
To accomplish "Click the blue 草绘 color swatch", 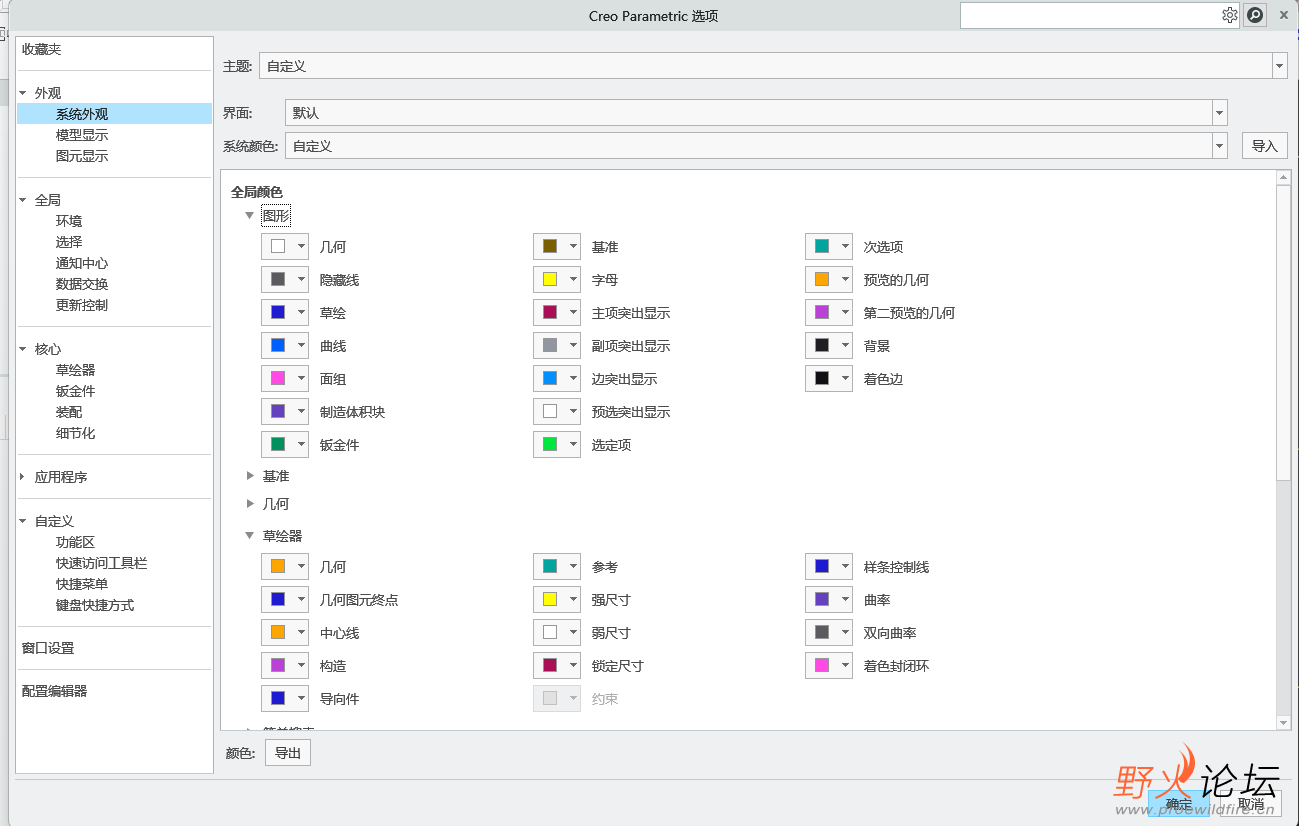I will pos(278,312).
